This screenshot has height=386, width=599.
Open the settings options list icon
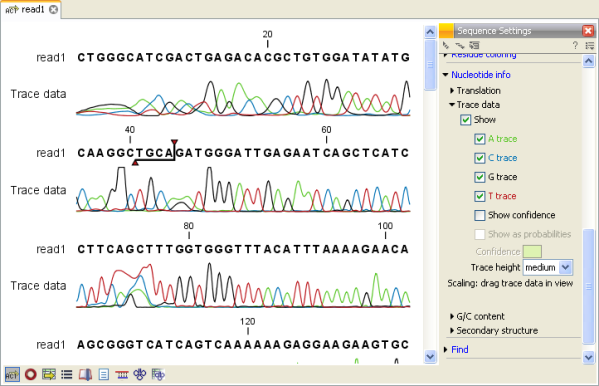coord(589,45)
